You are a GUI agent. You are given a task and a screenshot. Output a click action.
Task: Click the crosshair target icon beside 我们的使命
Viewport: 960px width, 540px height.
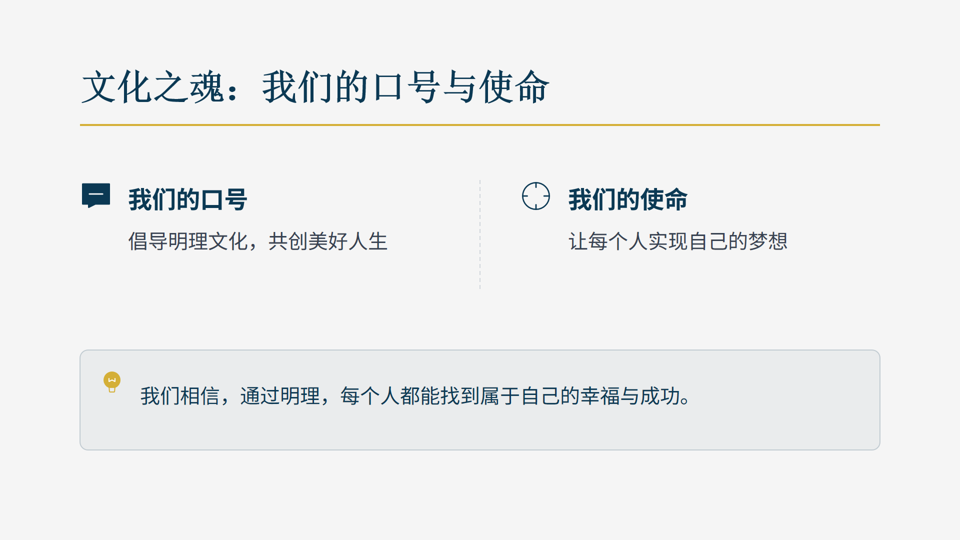coord(536,196)
